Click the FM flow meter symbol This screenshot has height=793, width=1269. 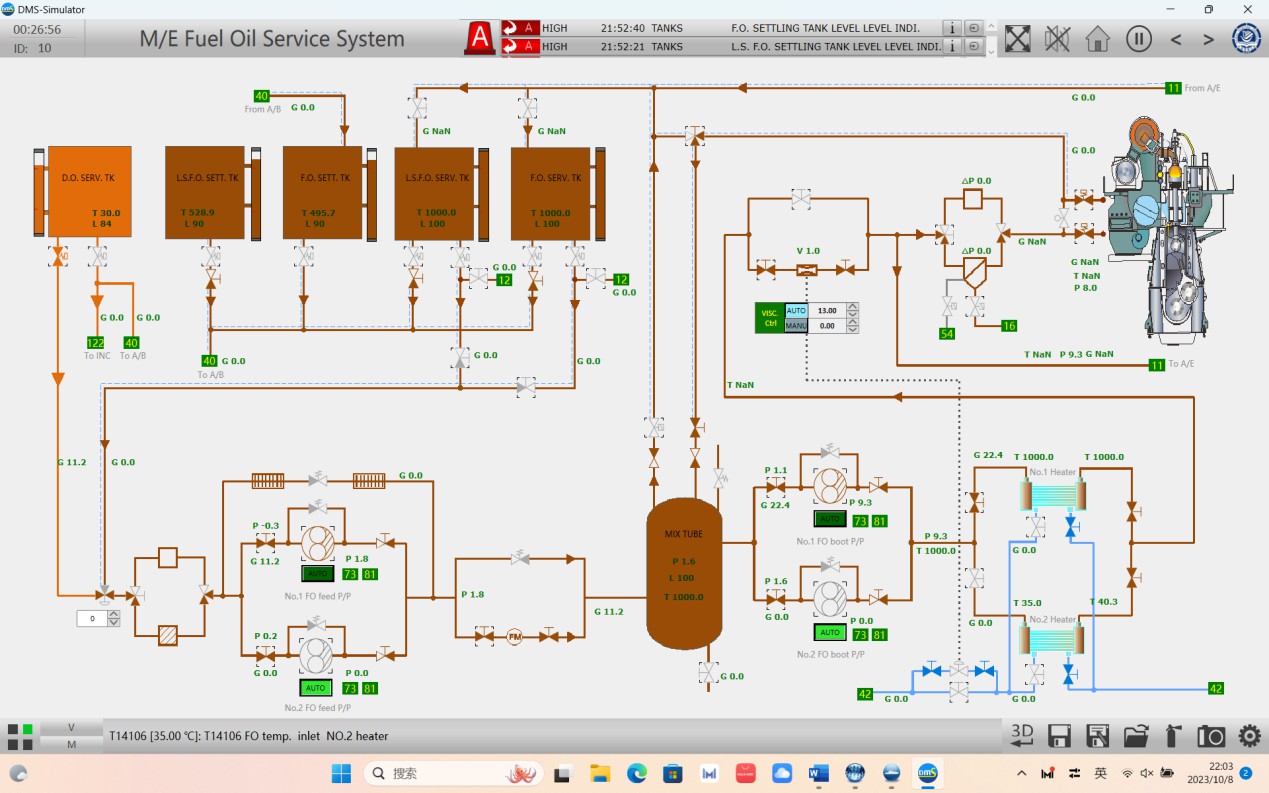(x=514, y=635)
